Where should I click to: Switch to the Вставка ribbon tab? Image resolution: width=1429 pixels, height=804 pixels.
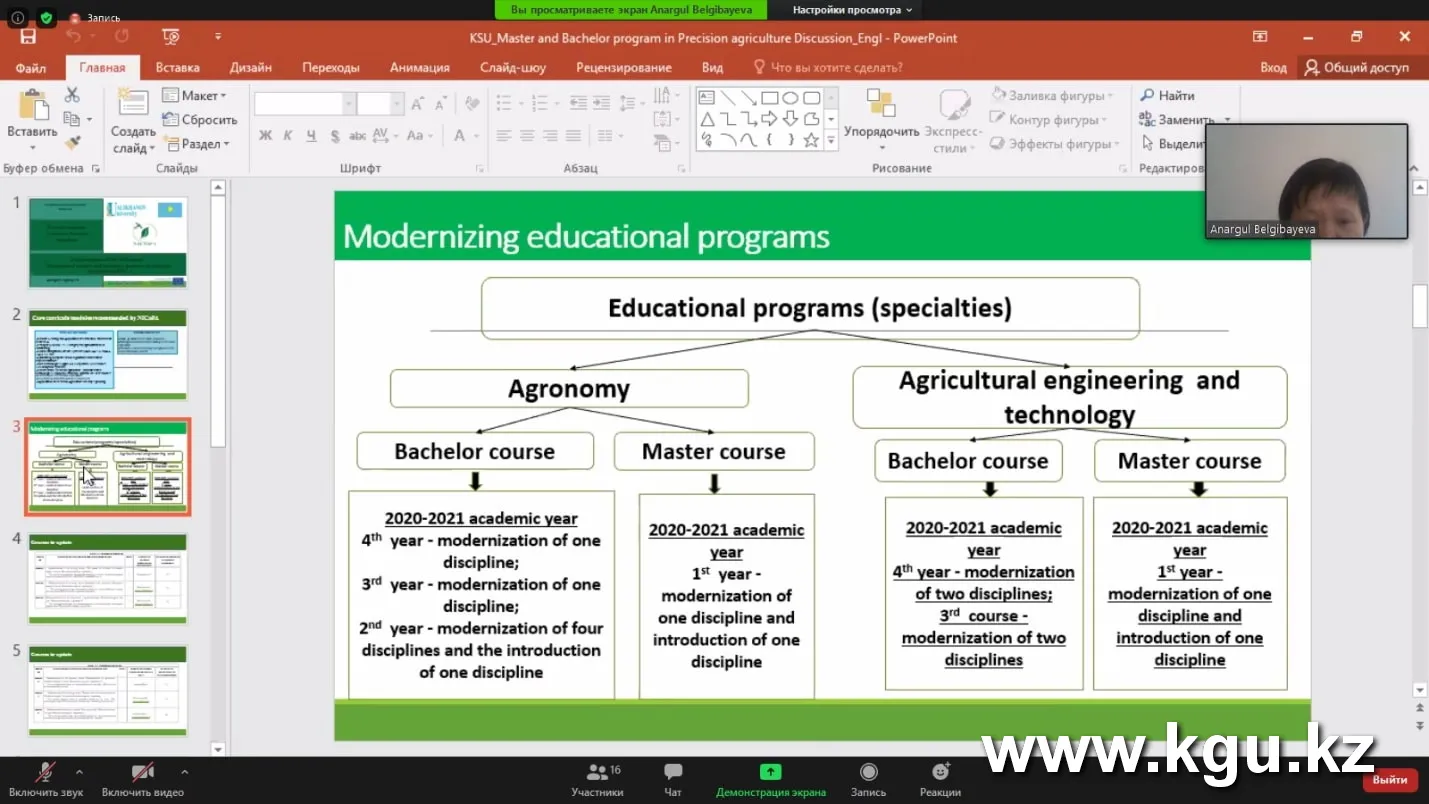[177, 68]
